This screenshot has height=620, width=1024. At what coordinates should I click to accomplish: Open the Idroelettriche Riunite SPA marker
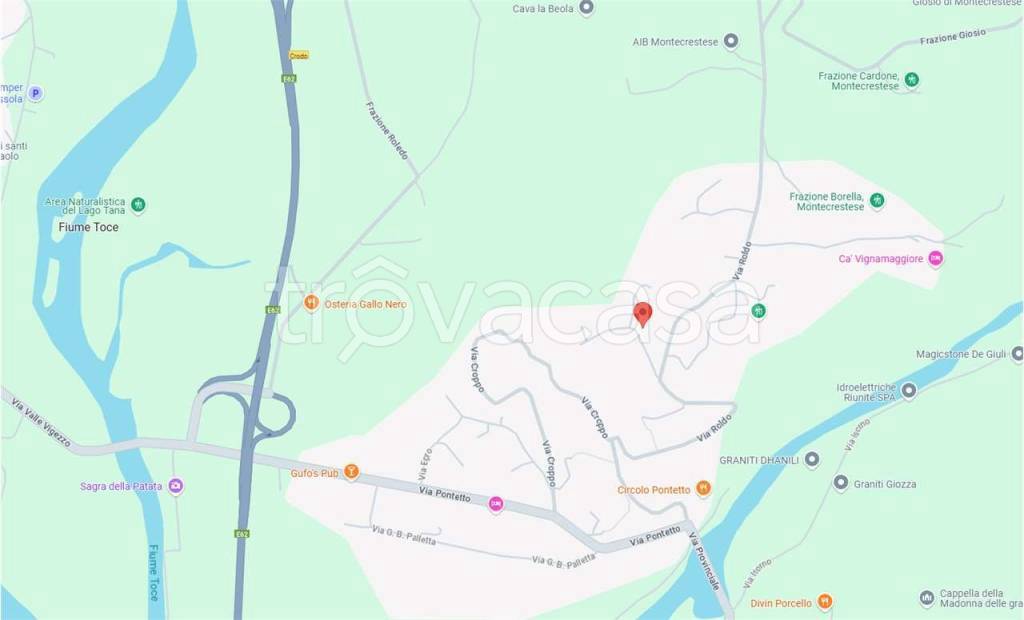click(908, 391)
